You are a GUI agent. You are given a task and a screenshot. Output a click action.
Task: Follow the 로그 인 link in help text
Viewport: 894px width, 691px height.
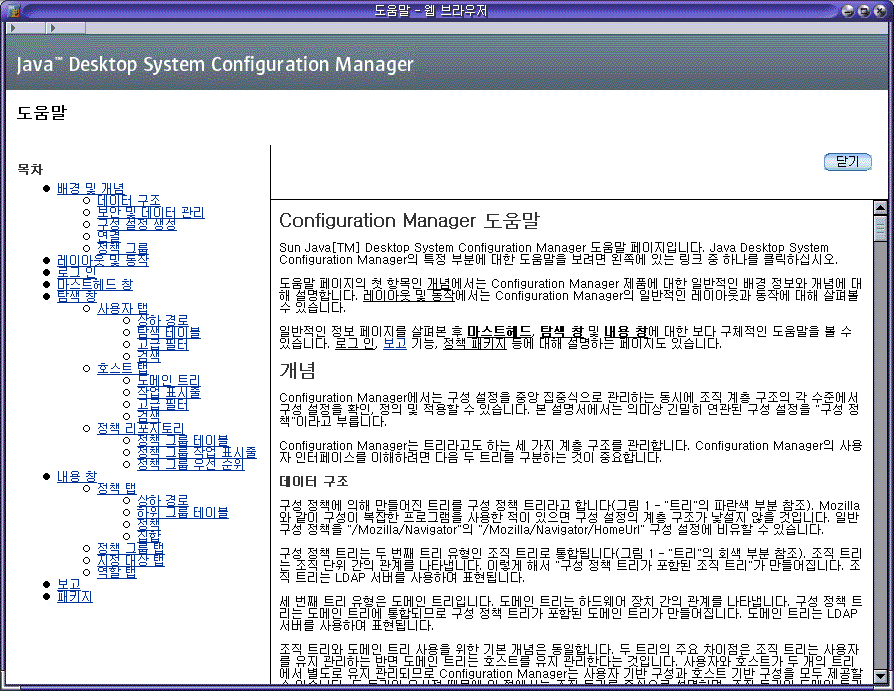click(355, 343)
